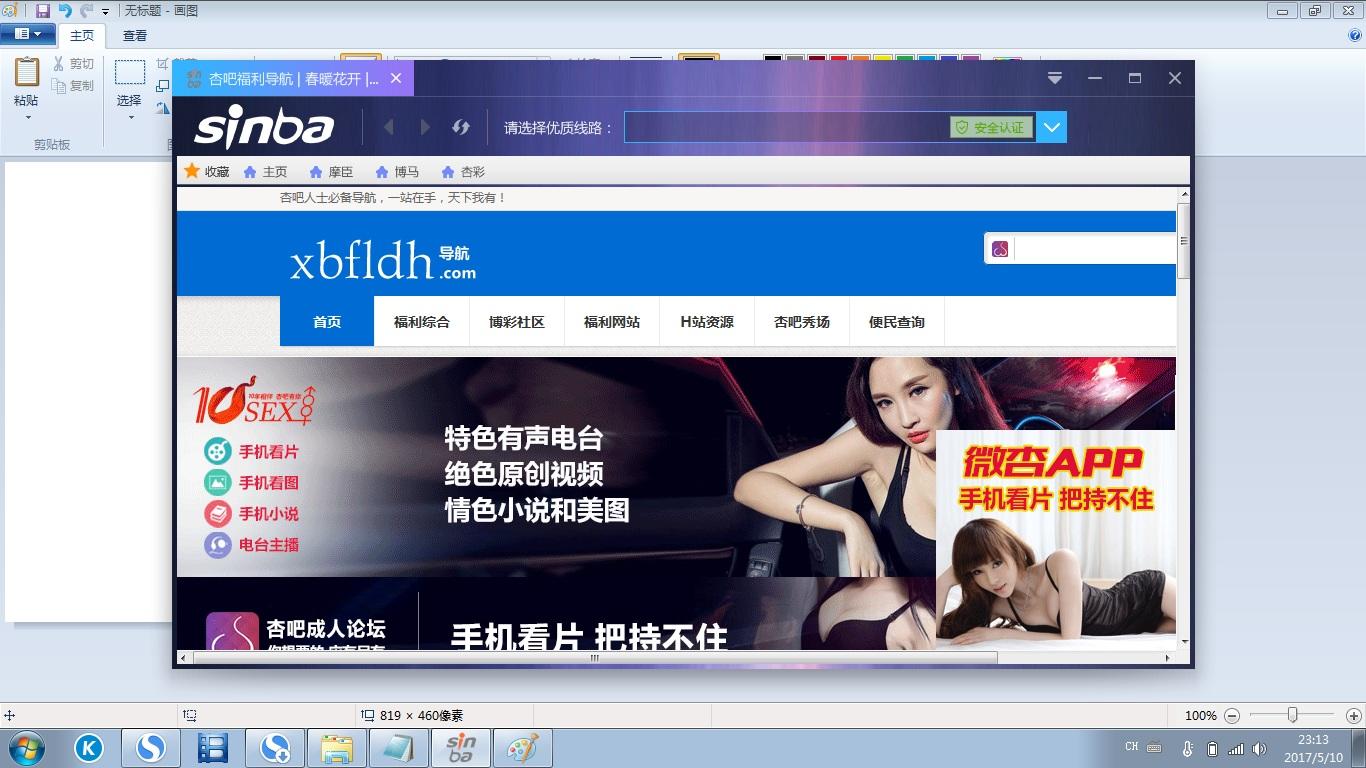The width and height of the screenshot is (1366, 768).
Task: Click the network signal icon in the tray
Action: pyautogui.click(x=1236, y=748)
